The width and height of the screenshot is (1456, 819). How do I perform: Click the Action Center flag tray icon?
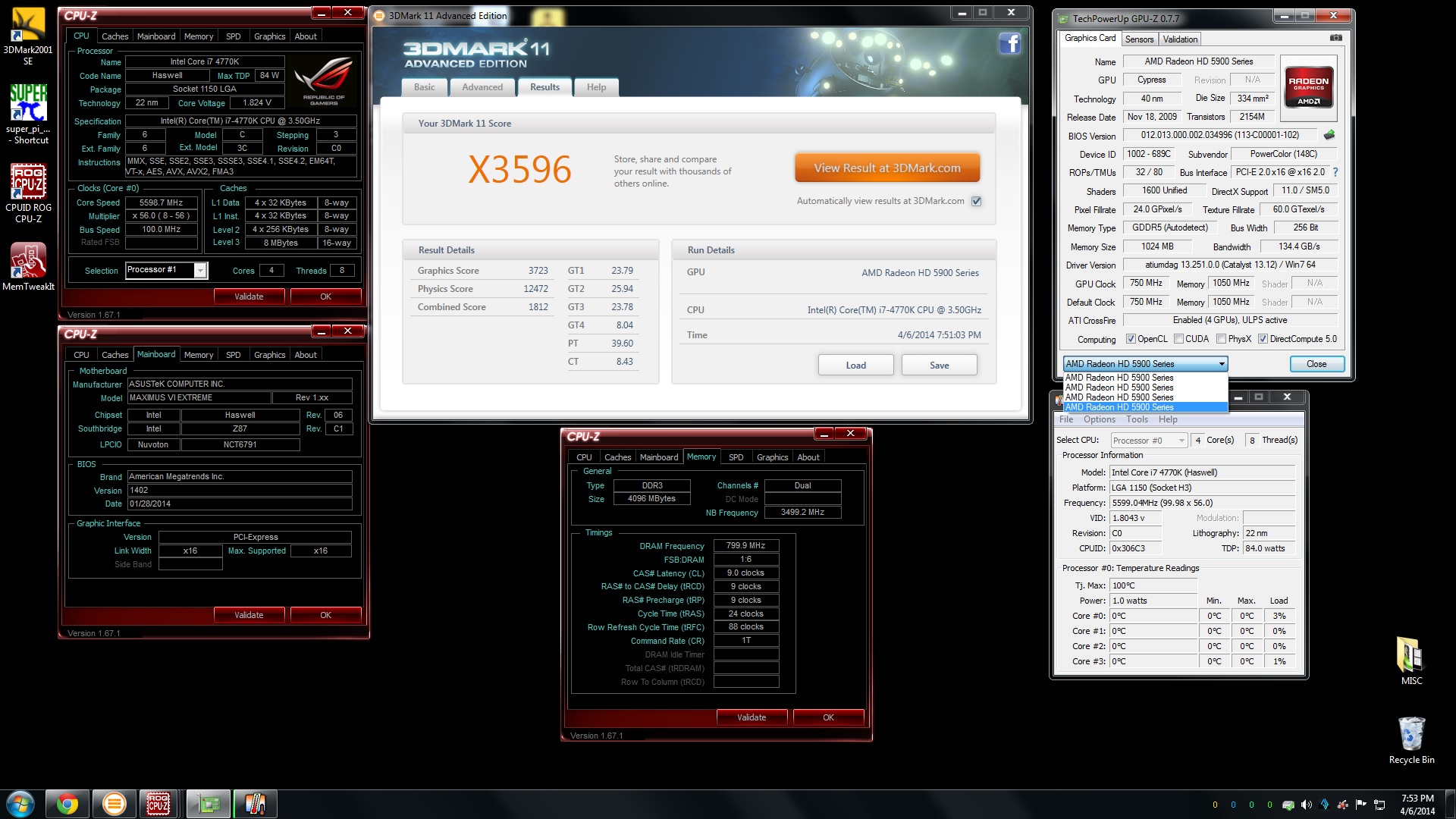coord(1360,805)
